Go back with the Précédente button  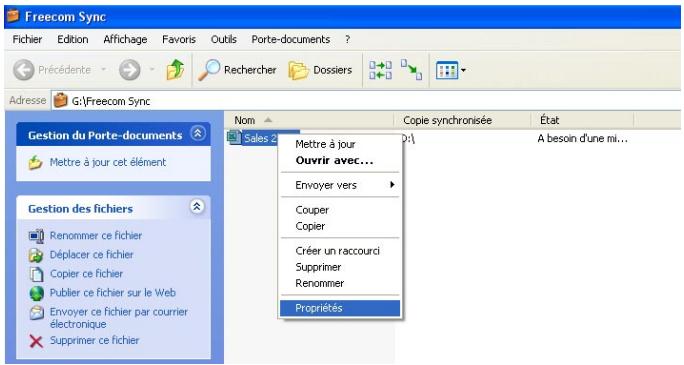click(52, 70)
